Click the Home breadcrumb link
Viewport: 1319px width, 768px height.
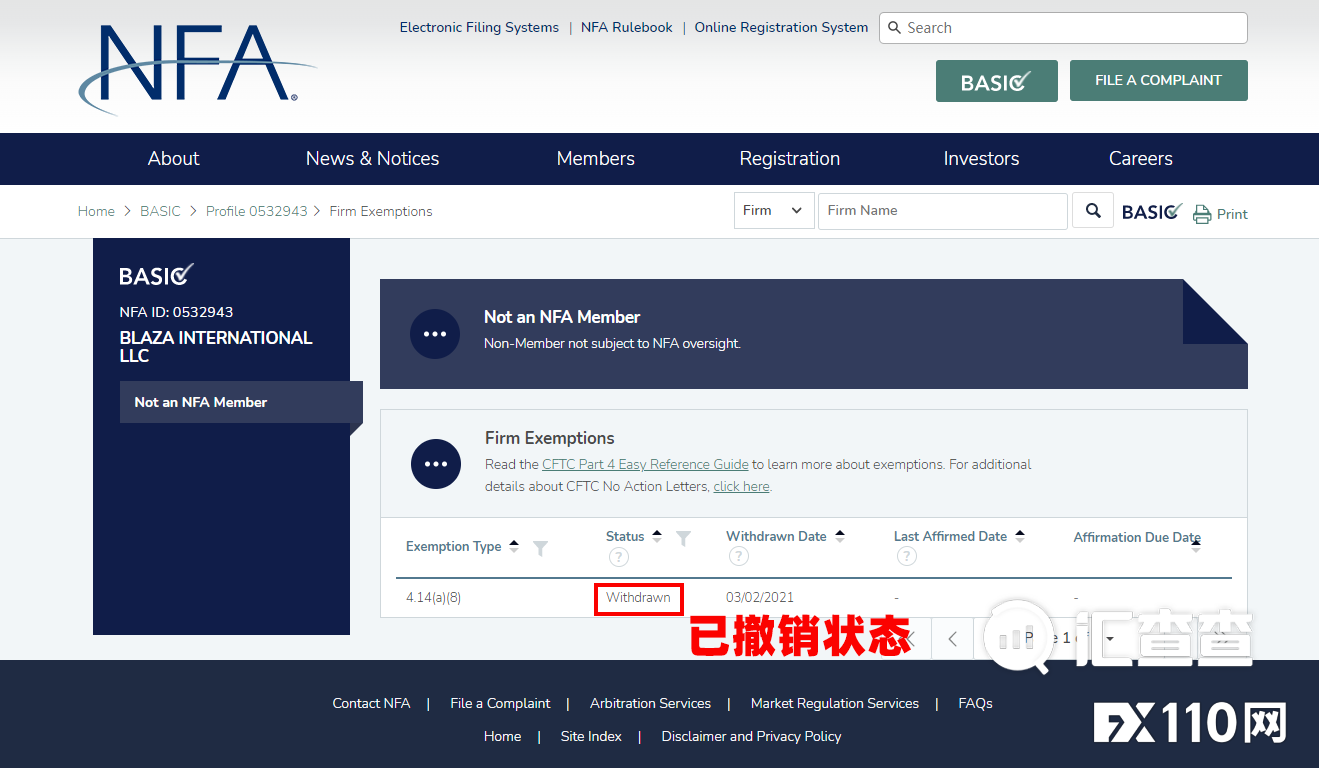point(96,211)
